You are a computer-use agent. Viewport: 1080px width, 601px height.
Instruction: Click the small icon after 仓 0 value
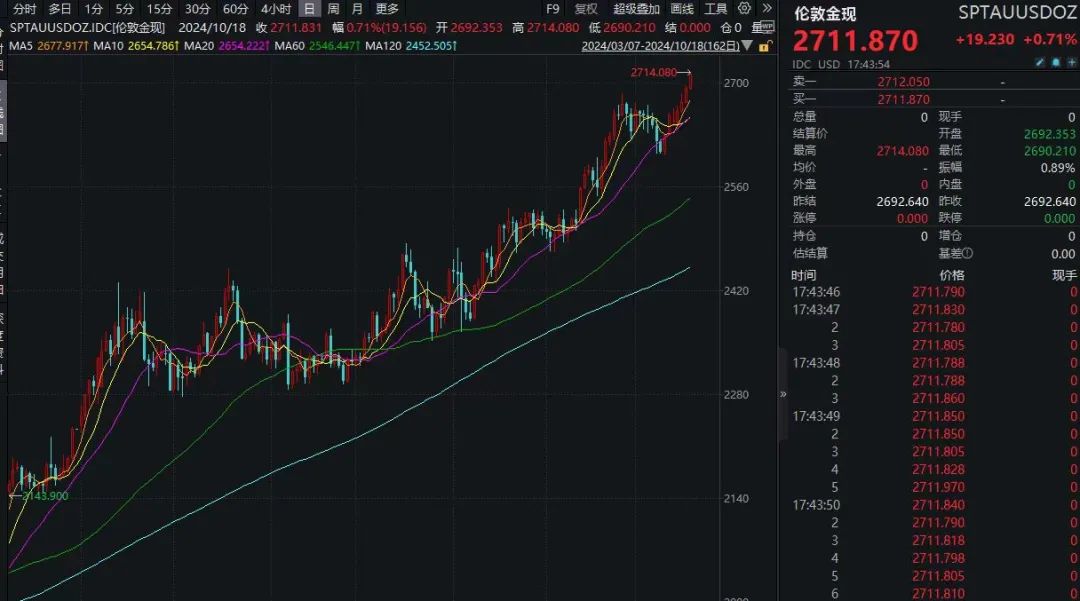[x=765, y=27]
